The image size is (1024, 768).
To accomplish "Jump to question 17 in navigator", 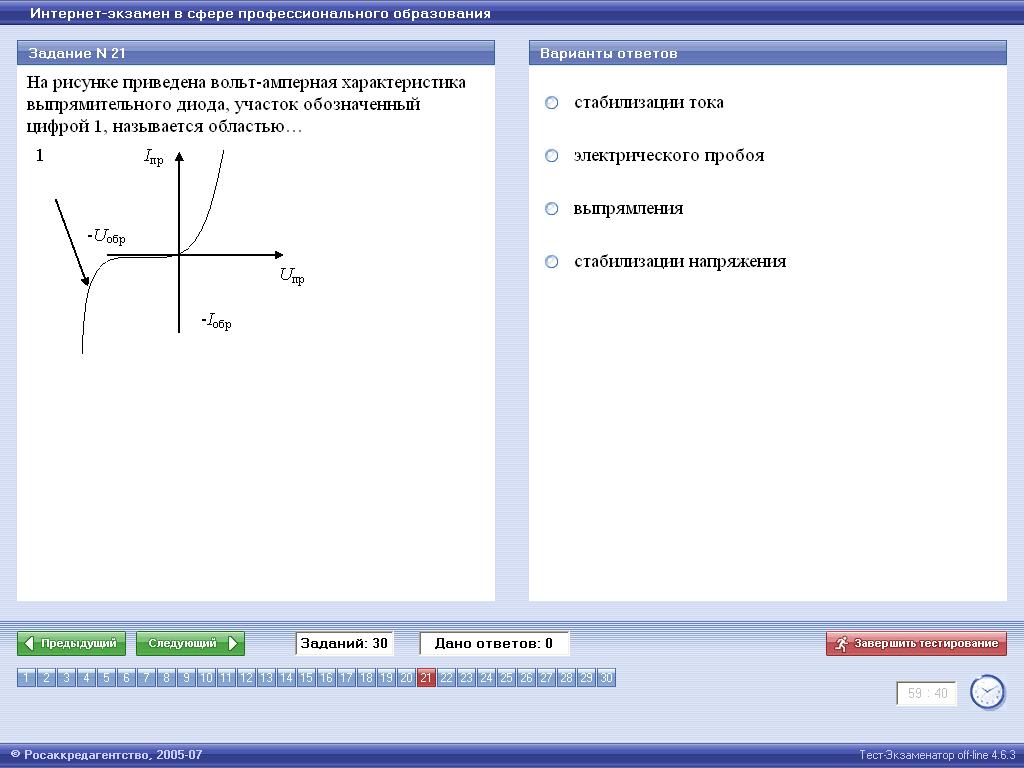I will point(346,678).
